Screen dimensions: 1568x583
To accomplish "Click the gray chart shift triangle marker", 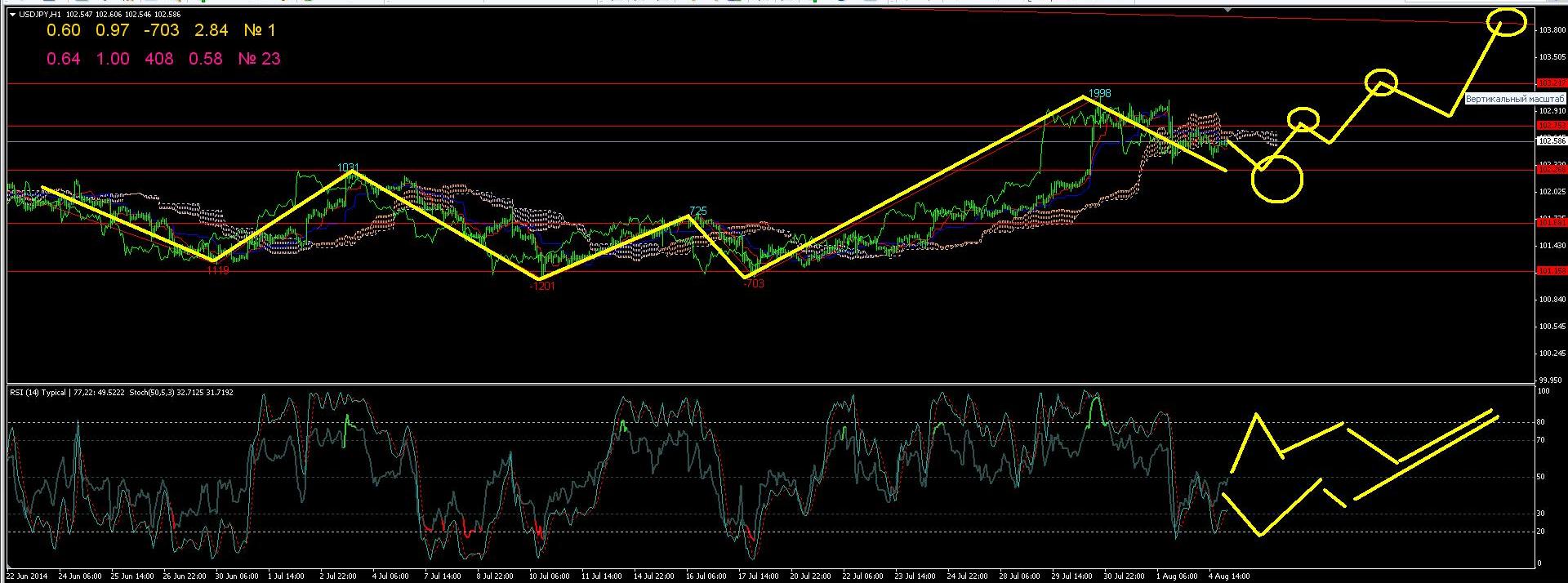I will pos(1227,10).
